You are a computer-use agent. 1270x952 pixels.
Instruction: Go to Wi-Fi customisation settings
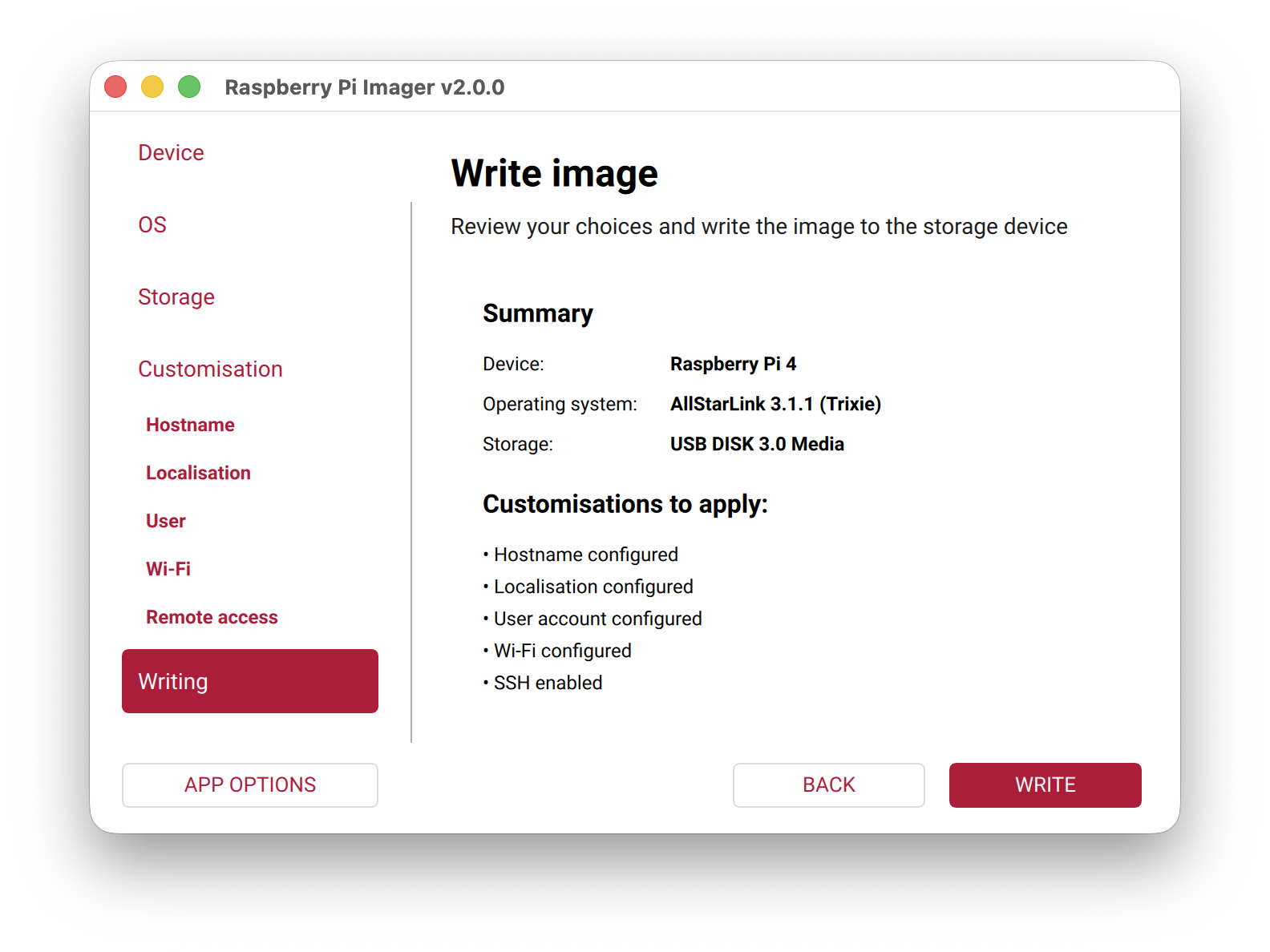coord(168,569)
